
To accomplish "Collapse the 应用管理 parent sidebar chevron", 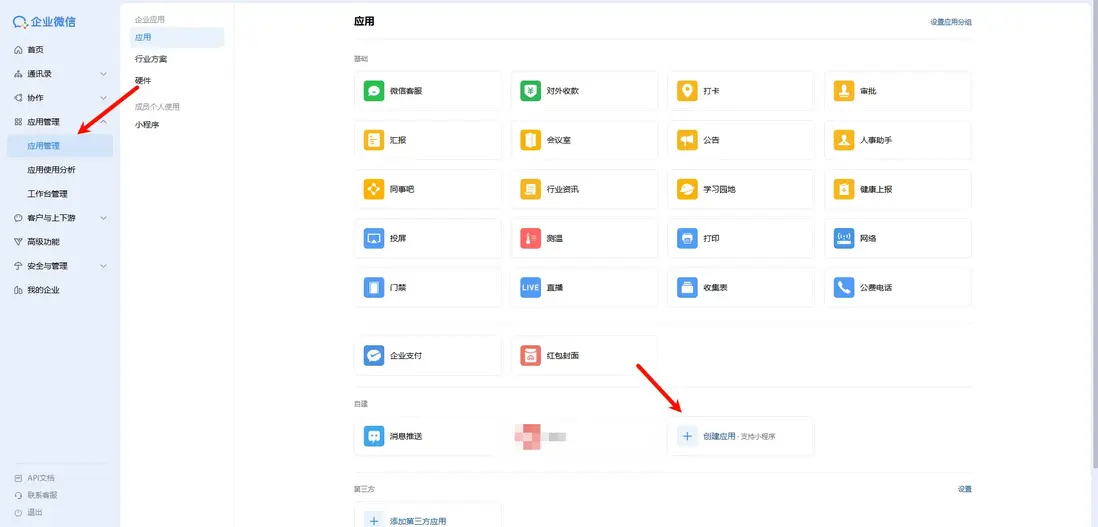I will click(x=104, y=122).
